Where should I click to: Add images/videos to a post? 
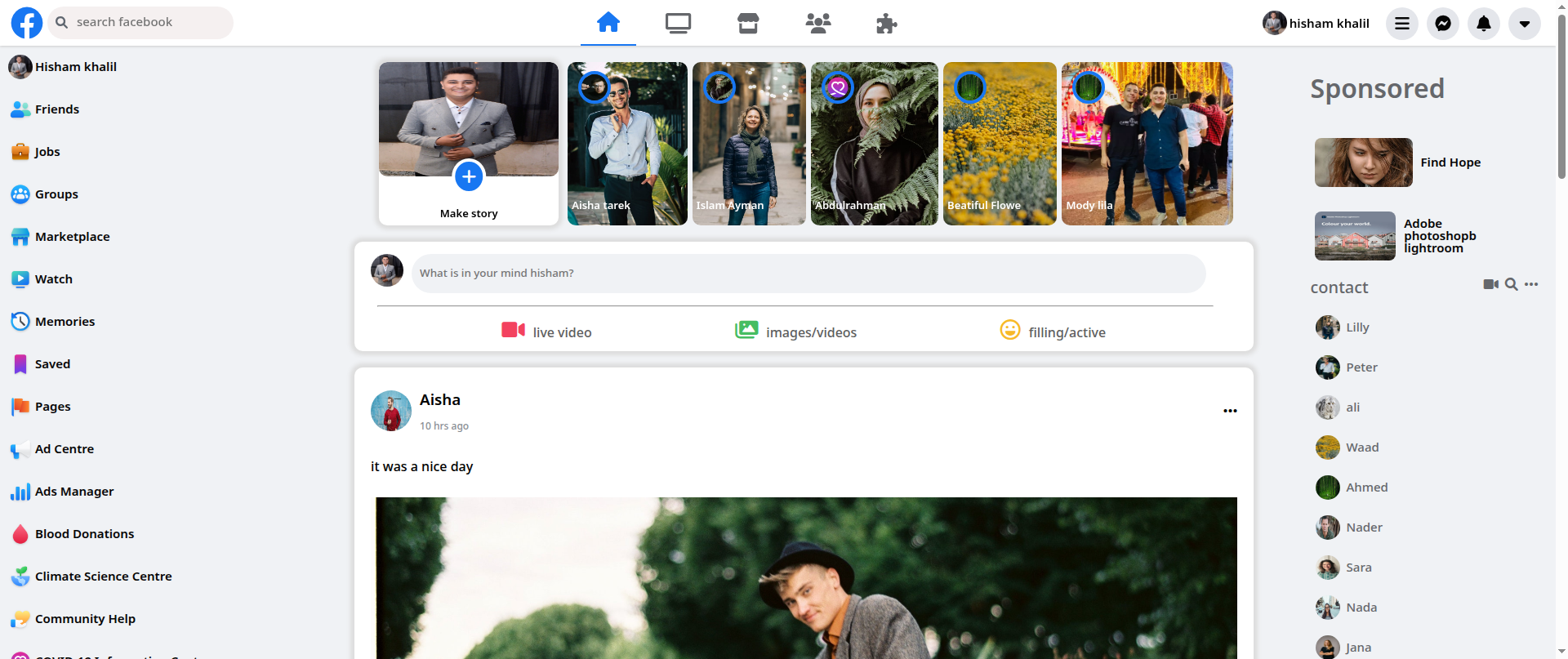click(x=795, y=332)
